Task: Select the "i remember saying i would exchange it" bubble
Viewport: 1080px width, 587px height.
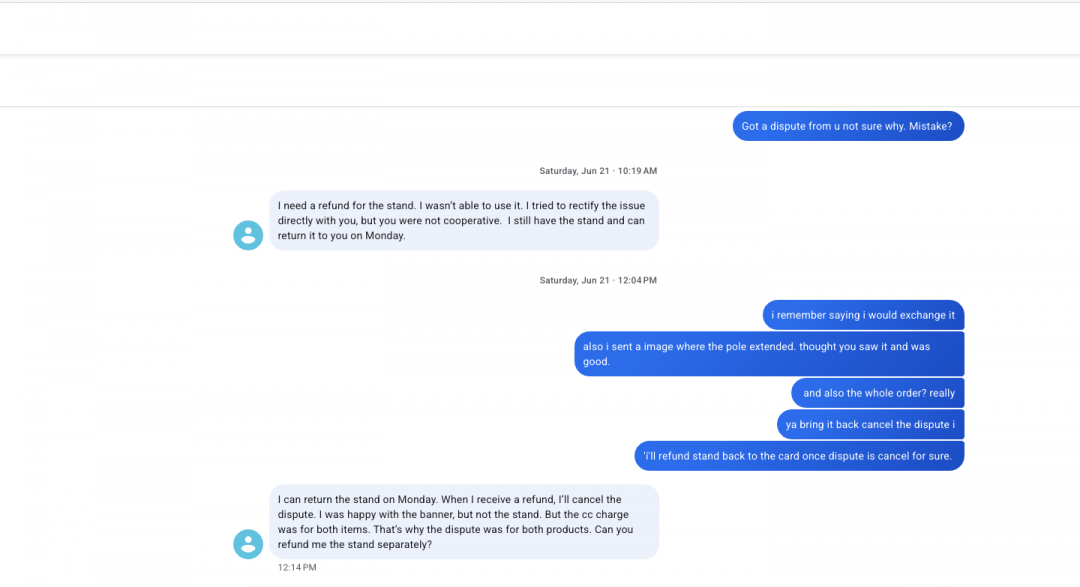Action: click(863, 315)
